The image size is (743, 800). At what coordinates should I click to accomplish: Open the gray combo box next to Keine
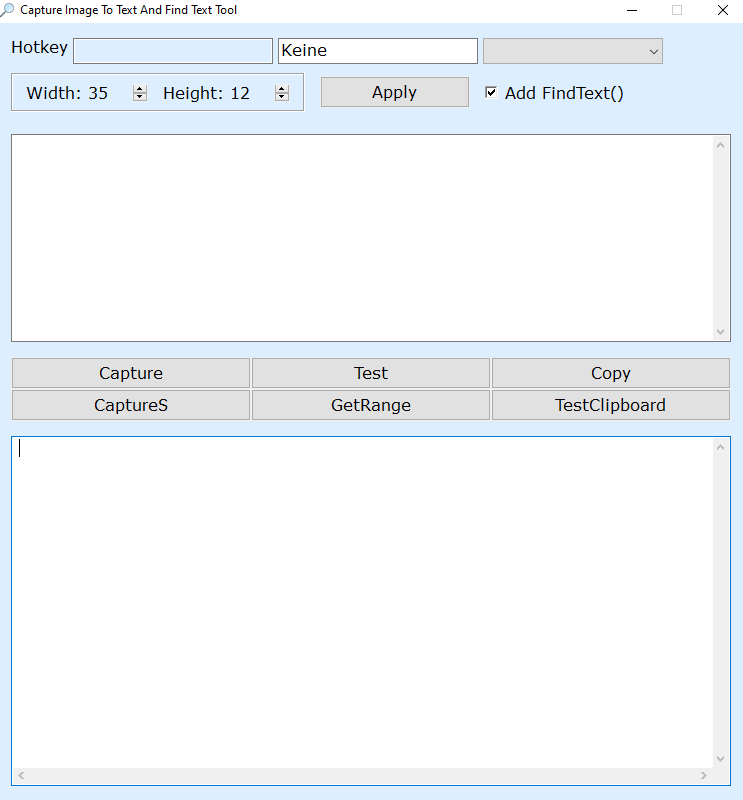(x=573, y=51)
